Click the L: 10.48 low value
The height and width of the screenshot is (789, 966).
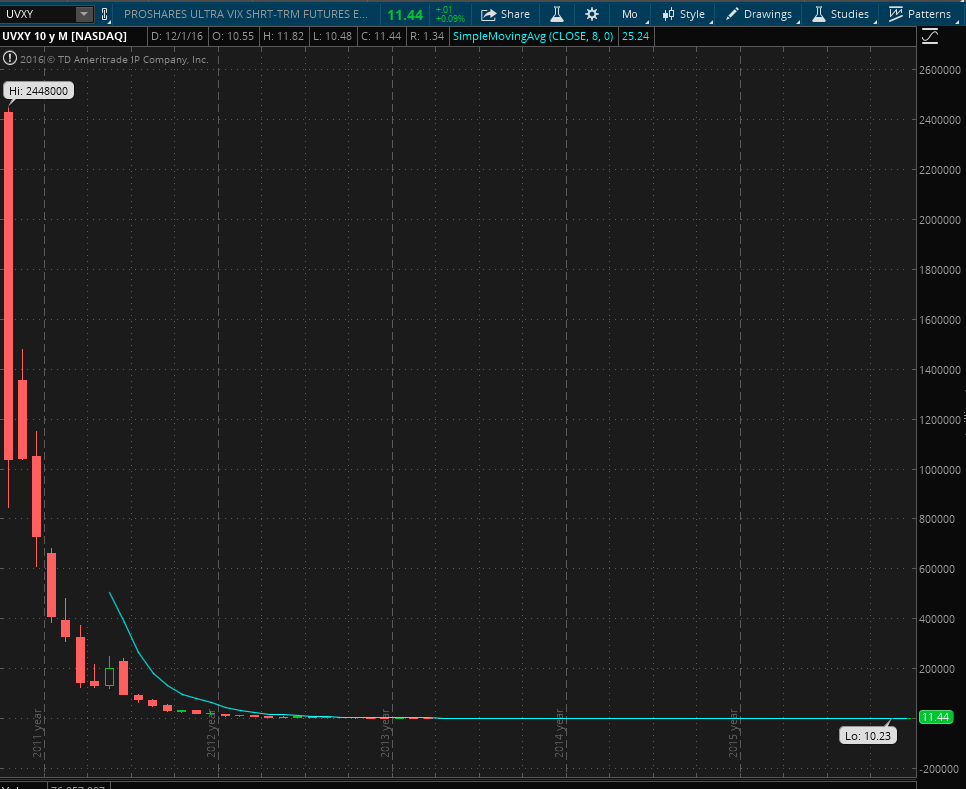(x=333, y=36)
